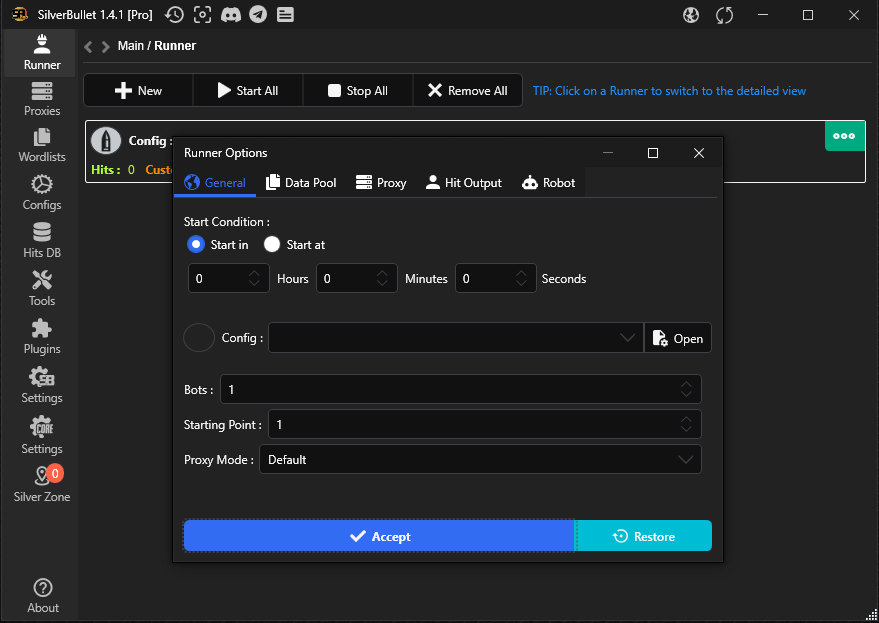Click the Seconds spinner arrows
The width and height of the screenshot is (879, 623).
[521, 278]
